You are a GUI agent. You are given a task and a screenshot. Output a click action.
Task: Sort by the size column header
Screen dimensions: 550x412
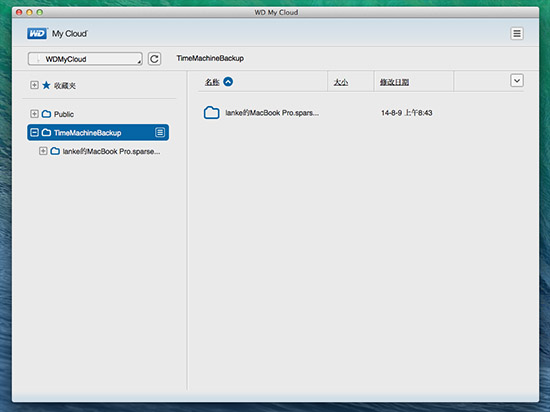click(x=341, y=82)
